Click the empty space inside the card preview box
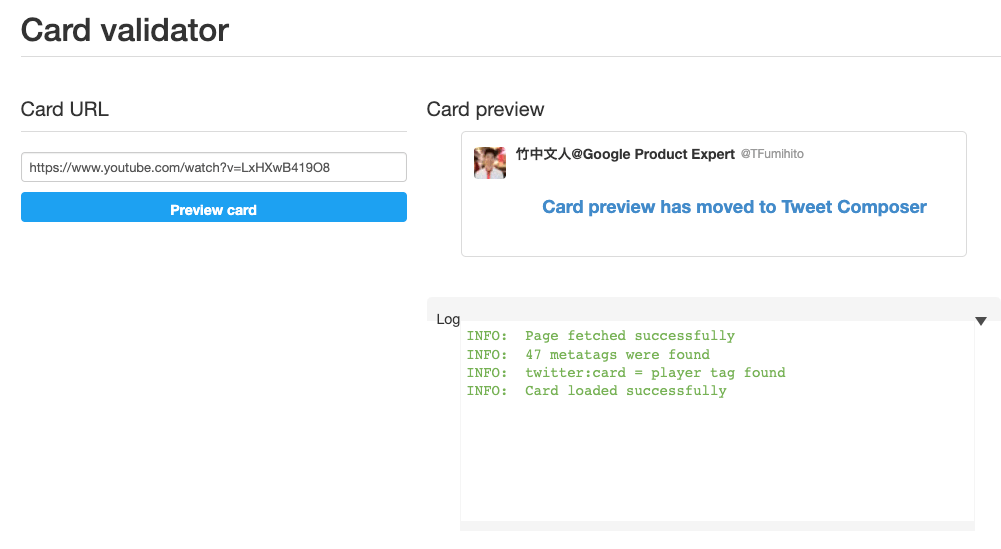The width and height of the screenshot is (1001, 549). pyautogui.click(x=714, y=237)
